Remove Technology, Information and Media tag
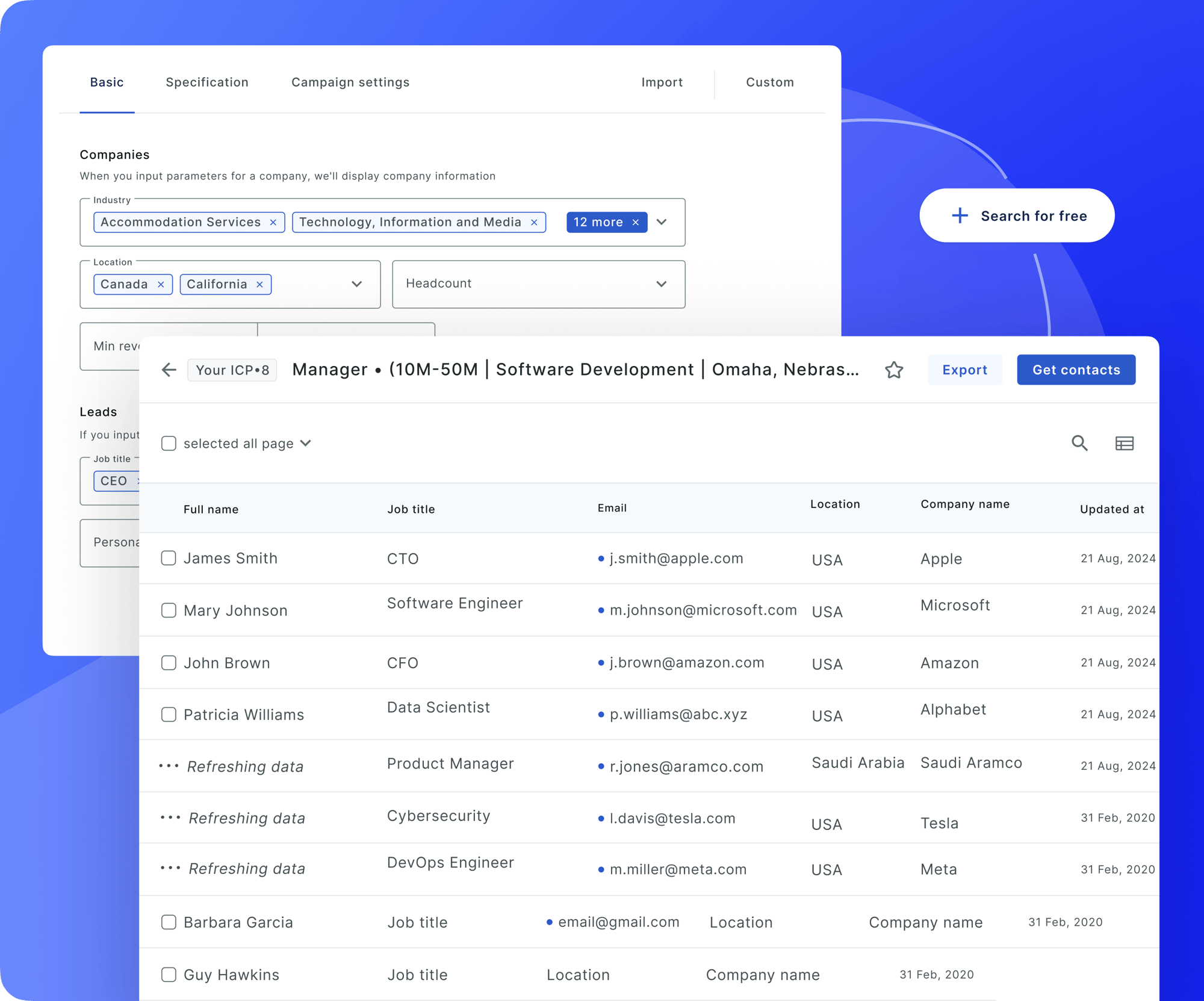 click(534, 222)
